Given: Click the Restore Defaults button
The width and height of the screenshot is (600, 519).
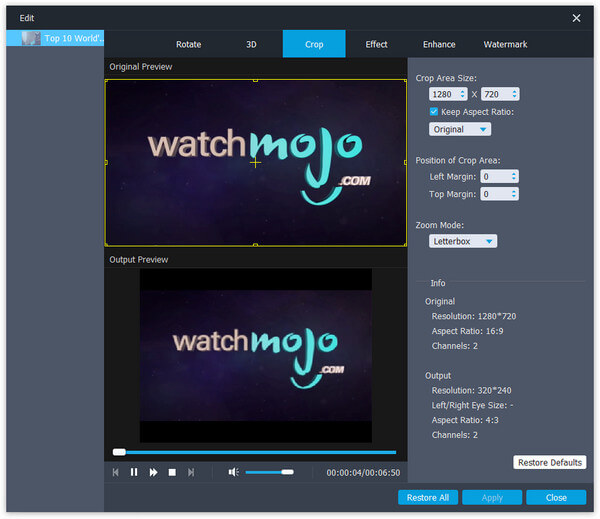Looking at the screenshot, I should 549,462.
